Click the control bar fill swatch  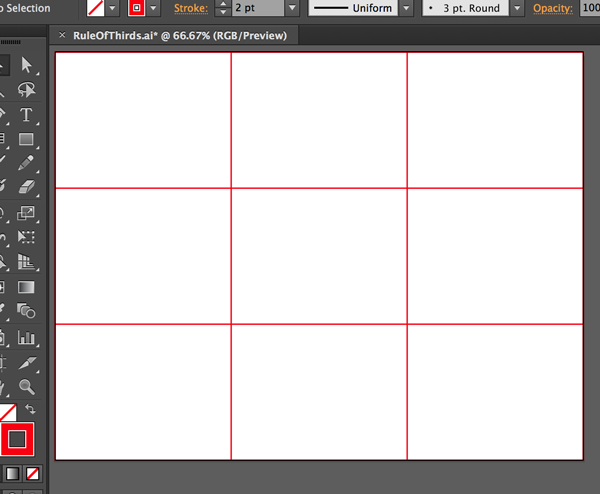pyautogui.click(x=96, y=8)
